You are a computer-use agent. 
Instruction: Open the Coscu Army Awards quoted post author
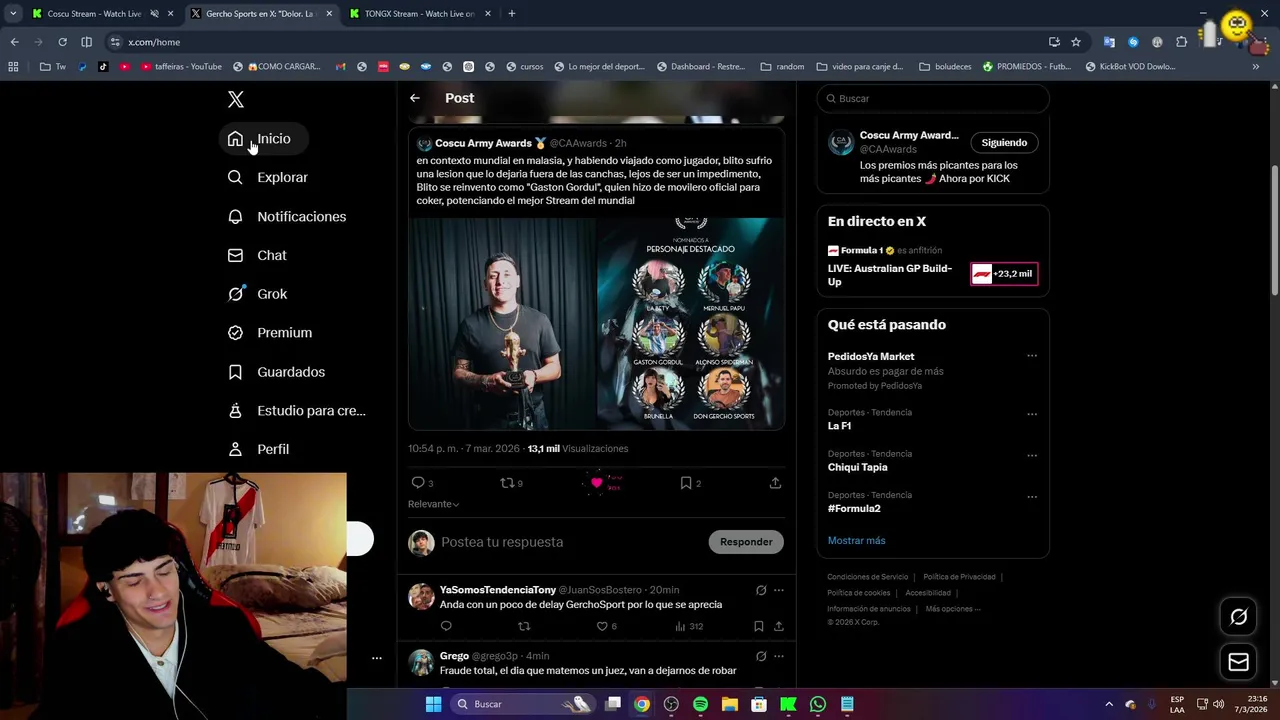click(x=484, y=143)
